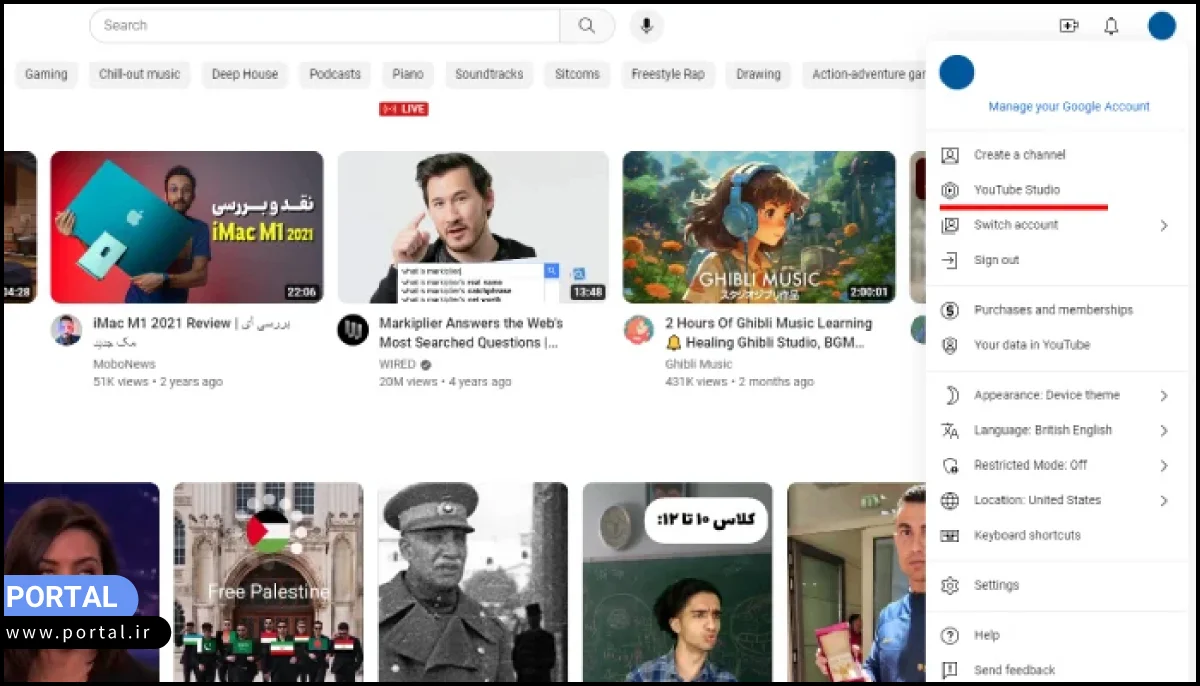Click the red LIVE badge
1200x686 pixels.
pyautogui.click(x=403, y=108)
